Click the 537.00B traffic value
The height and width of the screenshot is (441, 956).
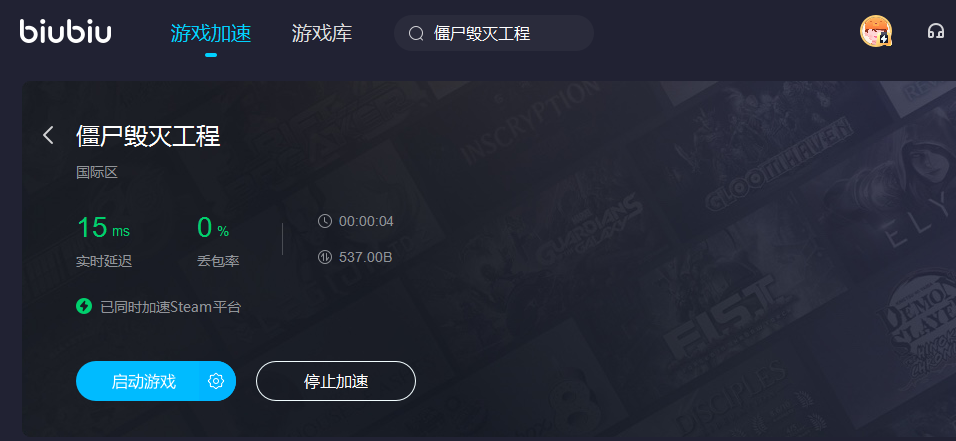coord(365,257)
